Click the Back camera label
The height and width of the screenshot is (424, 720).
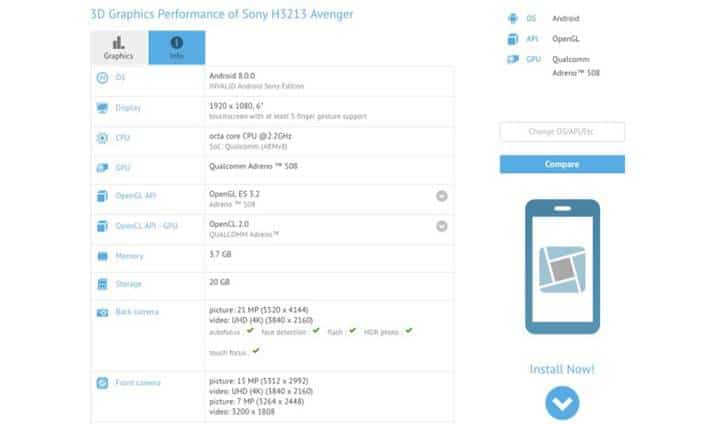coord(137,312)
